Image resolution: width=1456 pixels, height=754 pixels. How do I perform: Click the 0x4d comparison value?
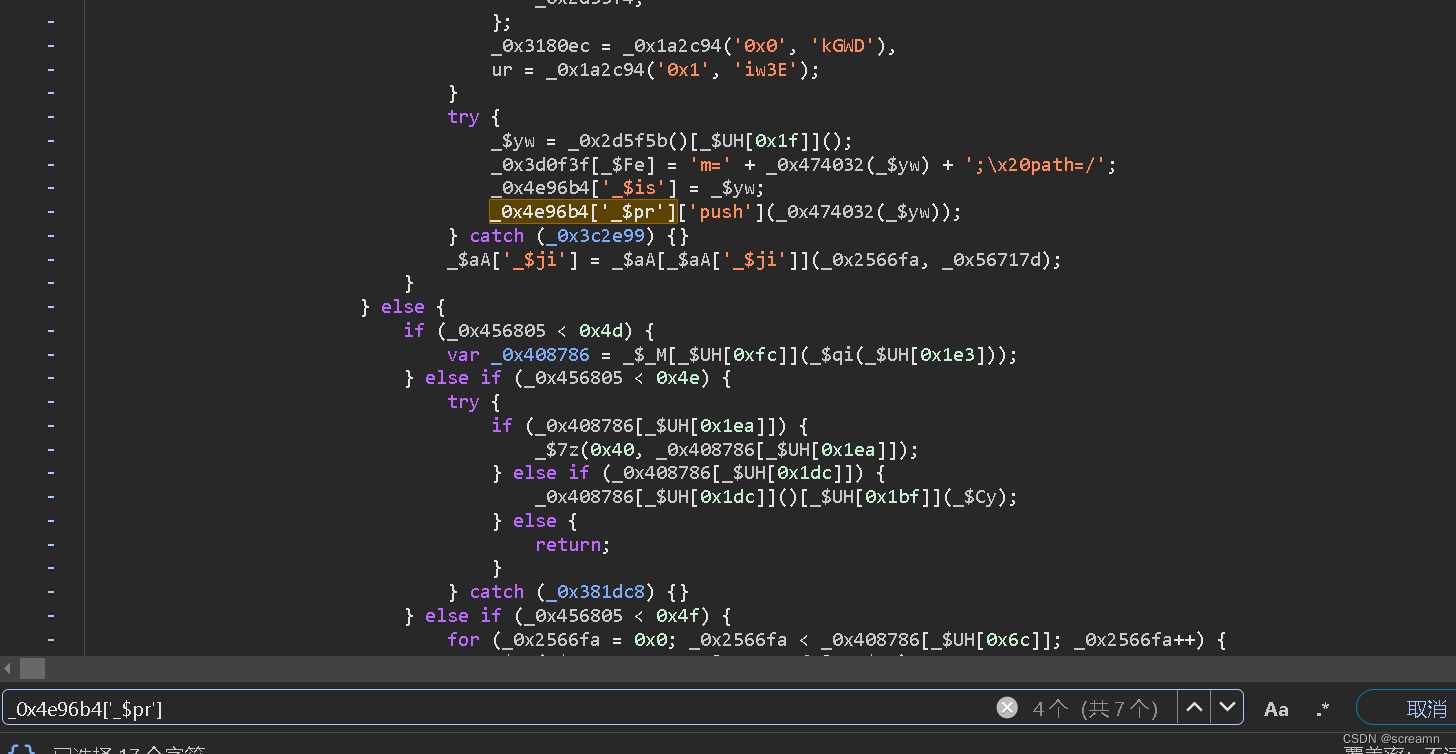pos(601,330)
